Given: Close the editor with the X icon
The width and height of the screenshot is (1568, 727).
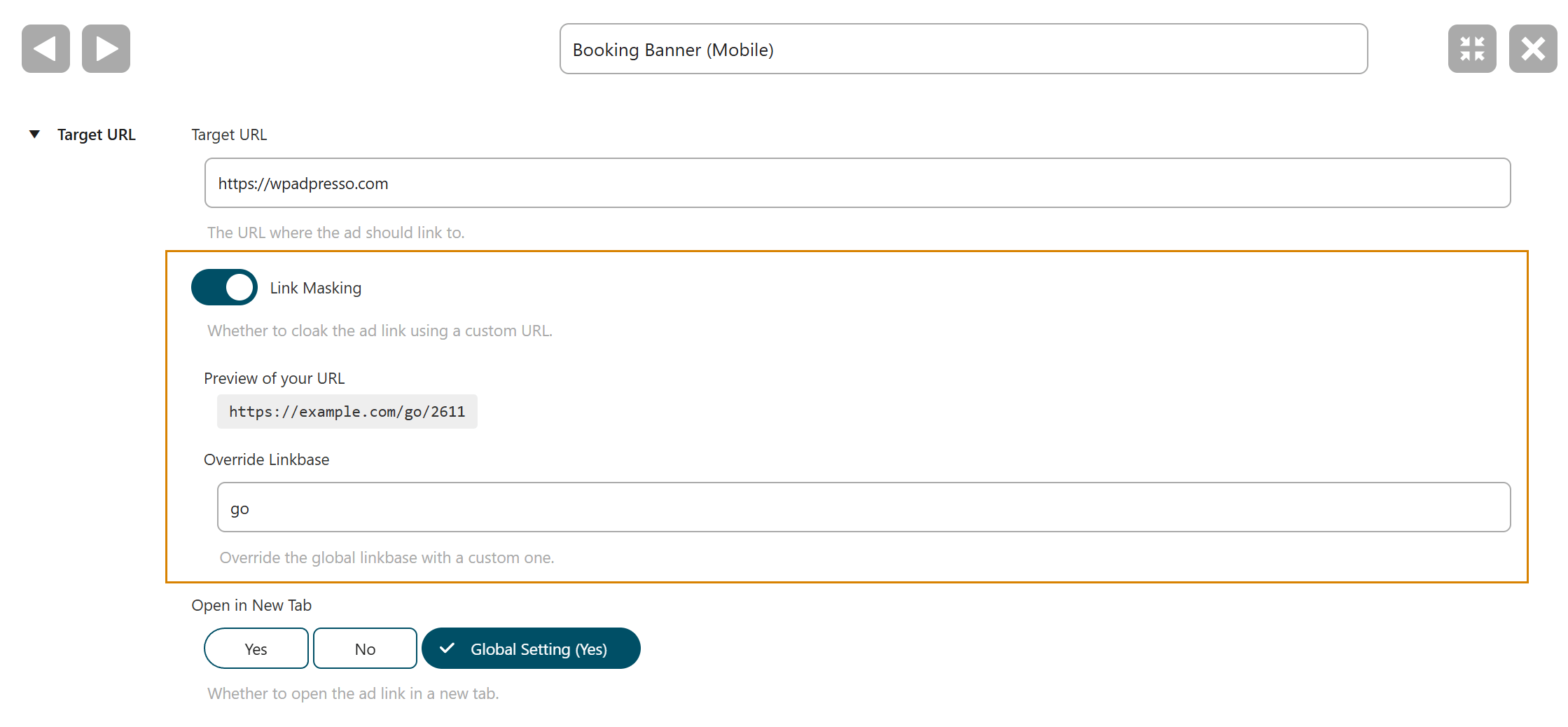Looking at the screenshot, I should pyautogui.click(x=1533, y=49).
